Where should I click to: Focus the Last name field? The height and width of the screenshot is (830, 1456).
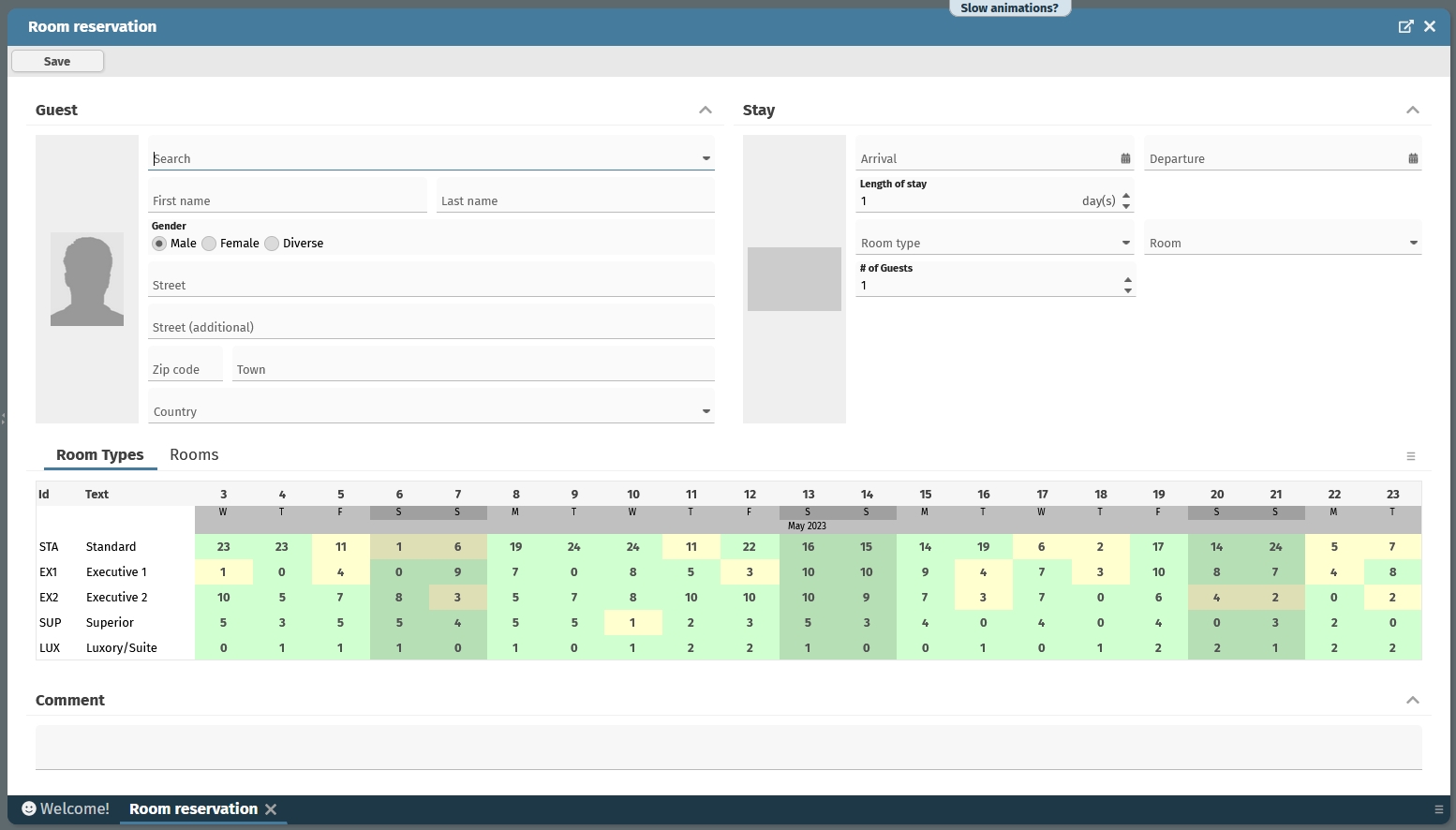coord(576,195)
